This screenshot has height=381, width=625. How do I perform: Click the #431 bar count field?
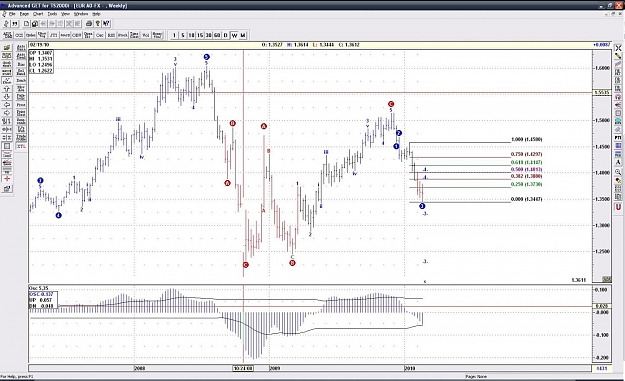pyautogui.click(x=602, y=368)
